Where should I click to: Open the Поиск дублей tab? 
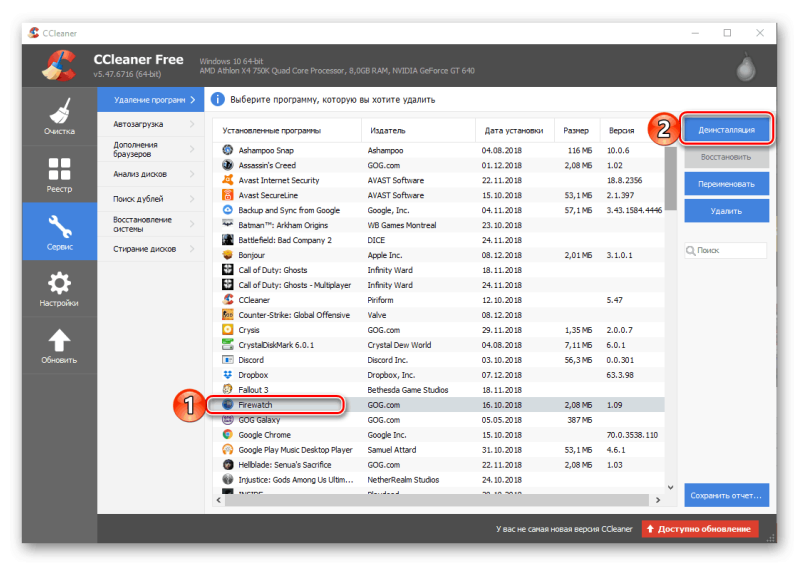tap(151, 199)
